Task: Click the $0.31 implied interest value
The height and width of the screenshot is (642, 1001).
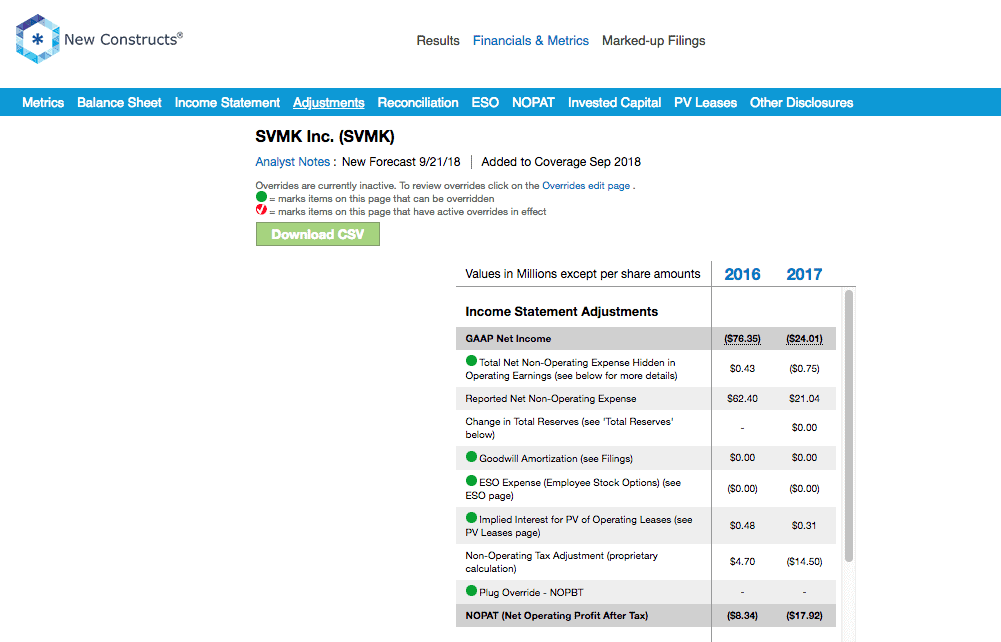Action: tap(804, 525)
